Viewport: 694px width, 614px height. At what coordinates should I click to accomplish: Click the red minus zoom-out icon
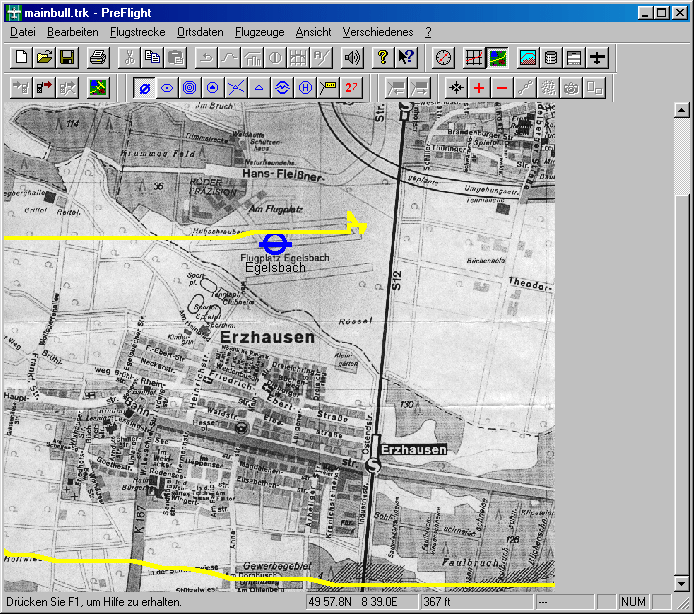pyautogui.click(x=502, y=88)
